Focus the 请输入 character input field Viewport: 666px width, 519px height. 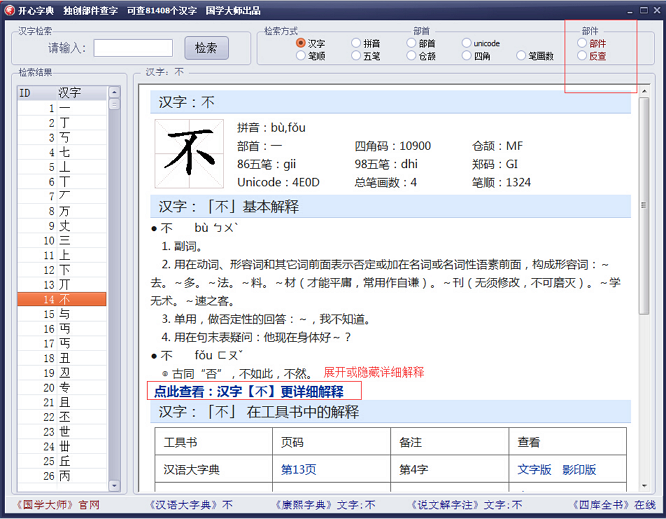[133, 48]
